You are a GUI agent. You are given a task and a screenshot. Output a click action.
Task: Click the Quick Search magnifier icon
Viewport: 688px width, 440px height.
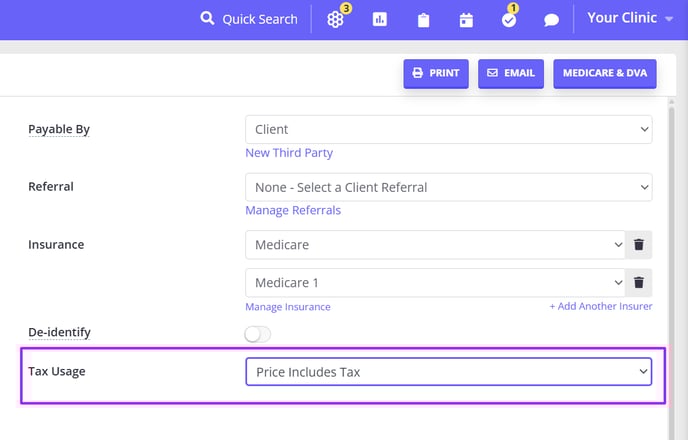[207, 18]
